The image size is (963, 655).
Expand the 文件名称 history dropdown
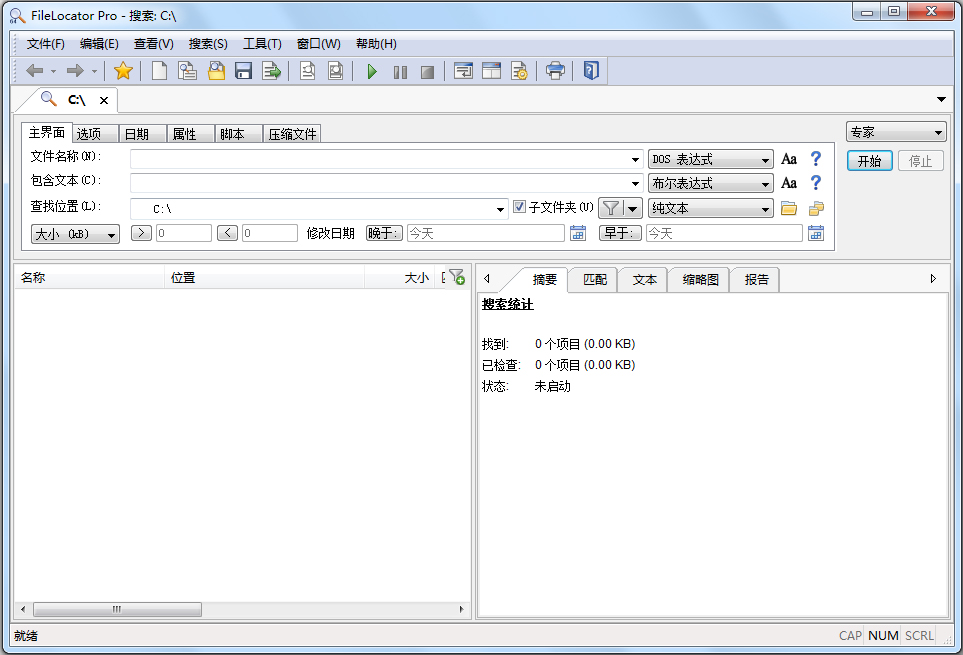coord(635,160)
